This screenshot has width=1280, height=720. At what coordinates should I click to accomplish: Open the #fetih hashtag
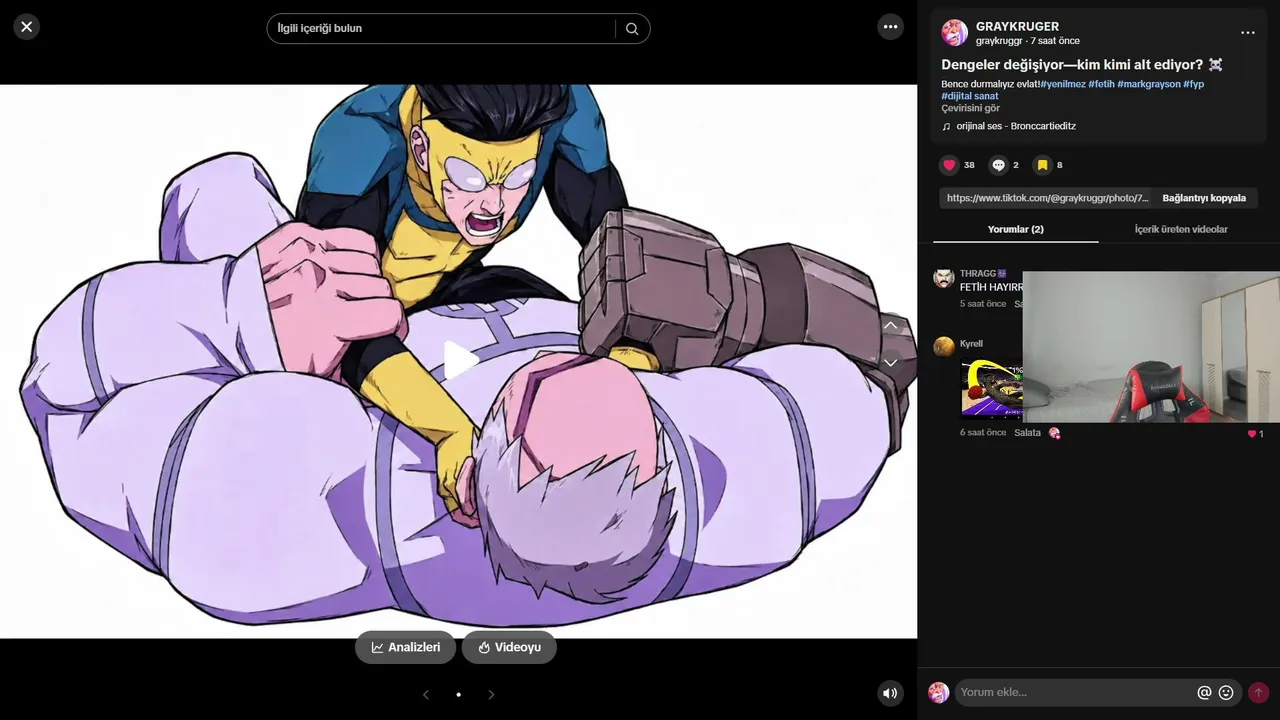click(x=1101, y=84)
